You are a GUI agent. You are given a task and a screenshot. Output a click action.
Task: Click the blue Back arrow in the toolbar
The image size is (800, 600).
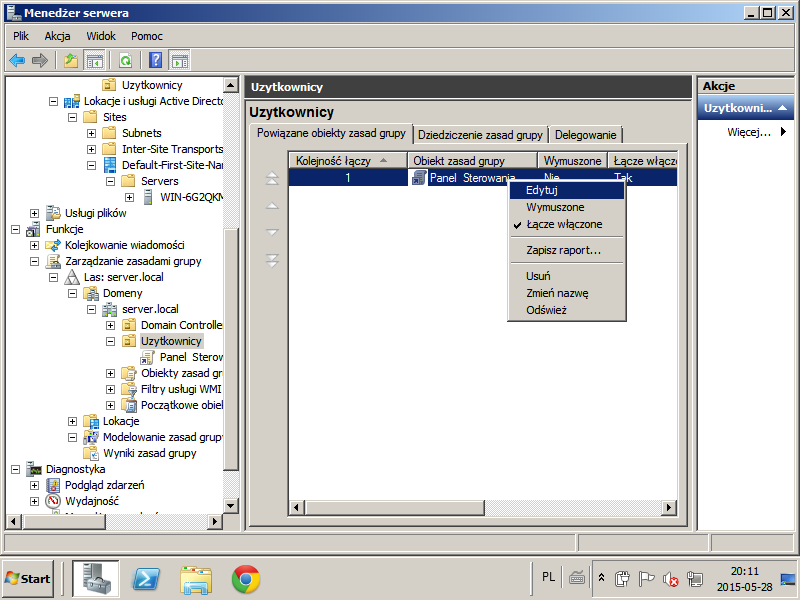17,61
